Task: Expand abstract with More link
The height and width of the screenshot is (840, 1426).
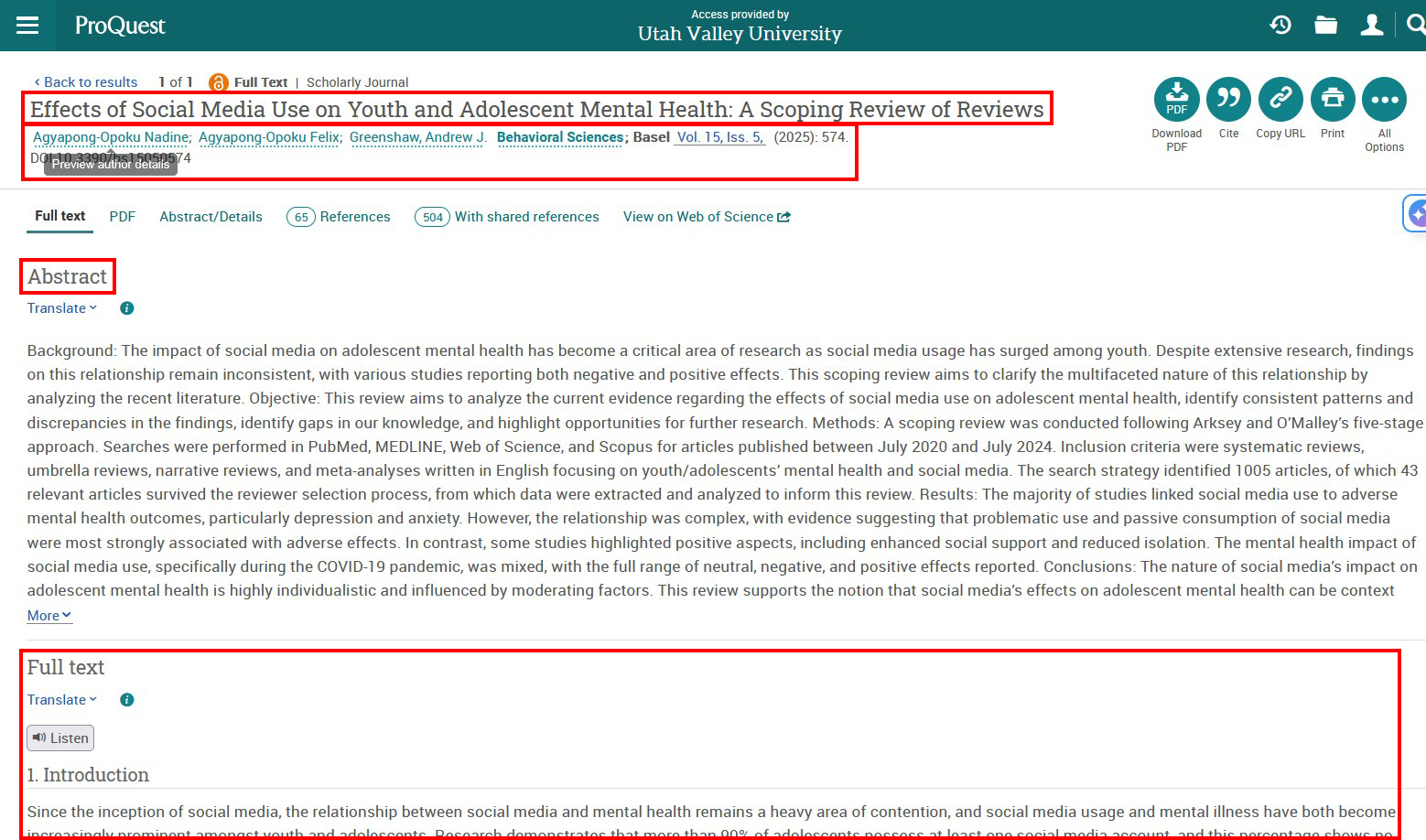Action: [49, 616]
